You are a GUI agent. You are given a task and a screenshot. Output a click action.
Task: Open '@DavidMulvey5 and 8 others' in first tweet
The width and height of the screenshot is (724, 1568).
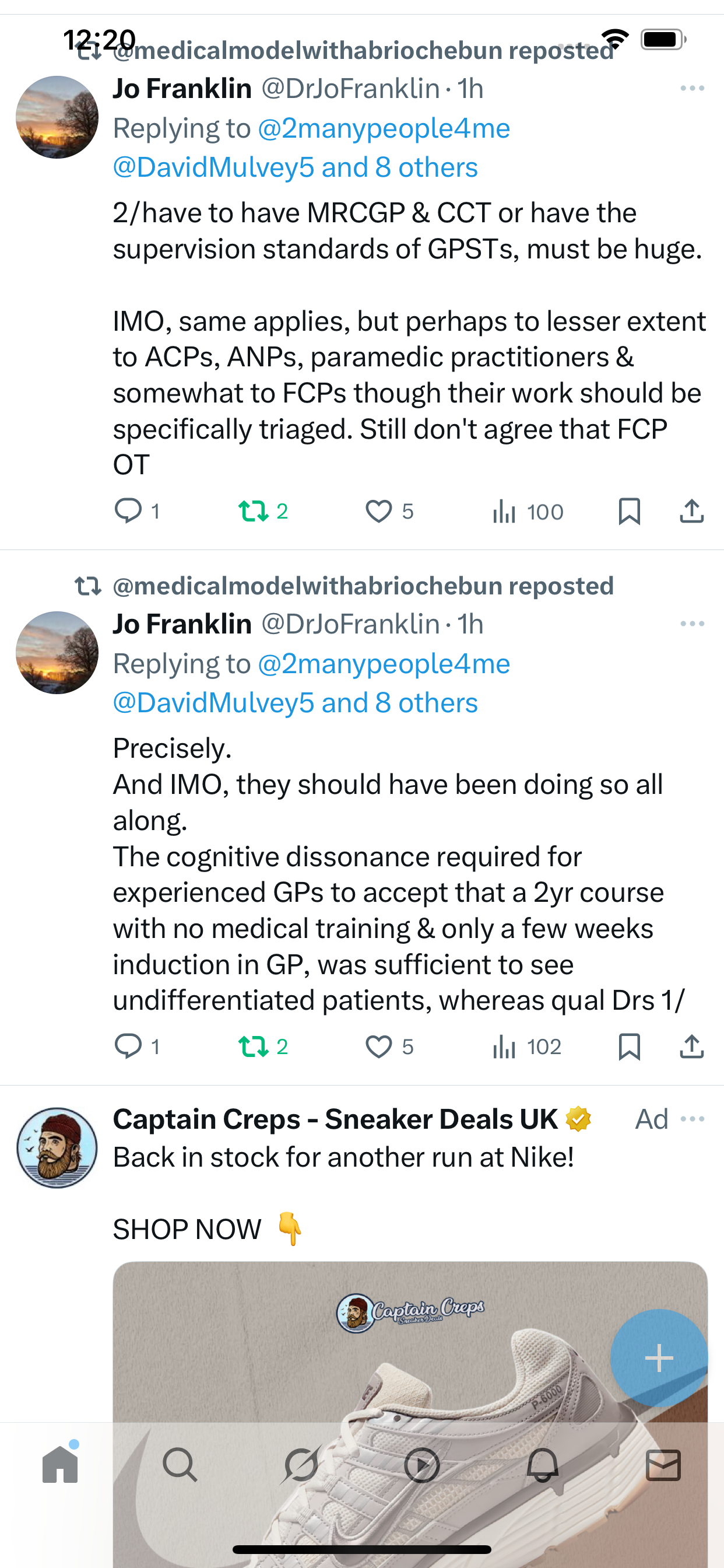coord(296,167)
